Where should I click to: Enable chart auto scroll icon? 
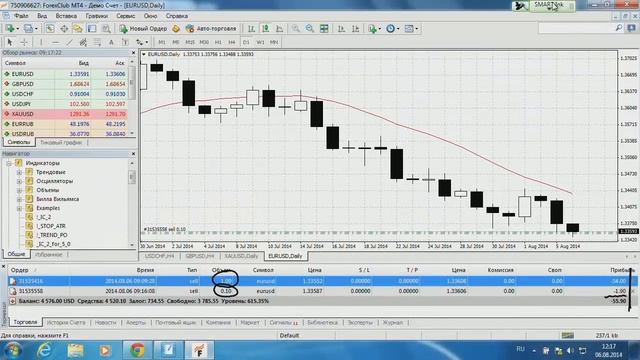click(341, 29)
